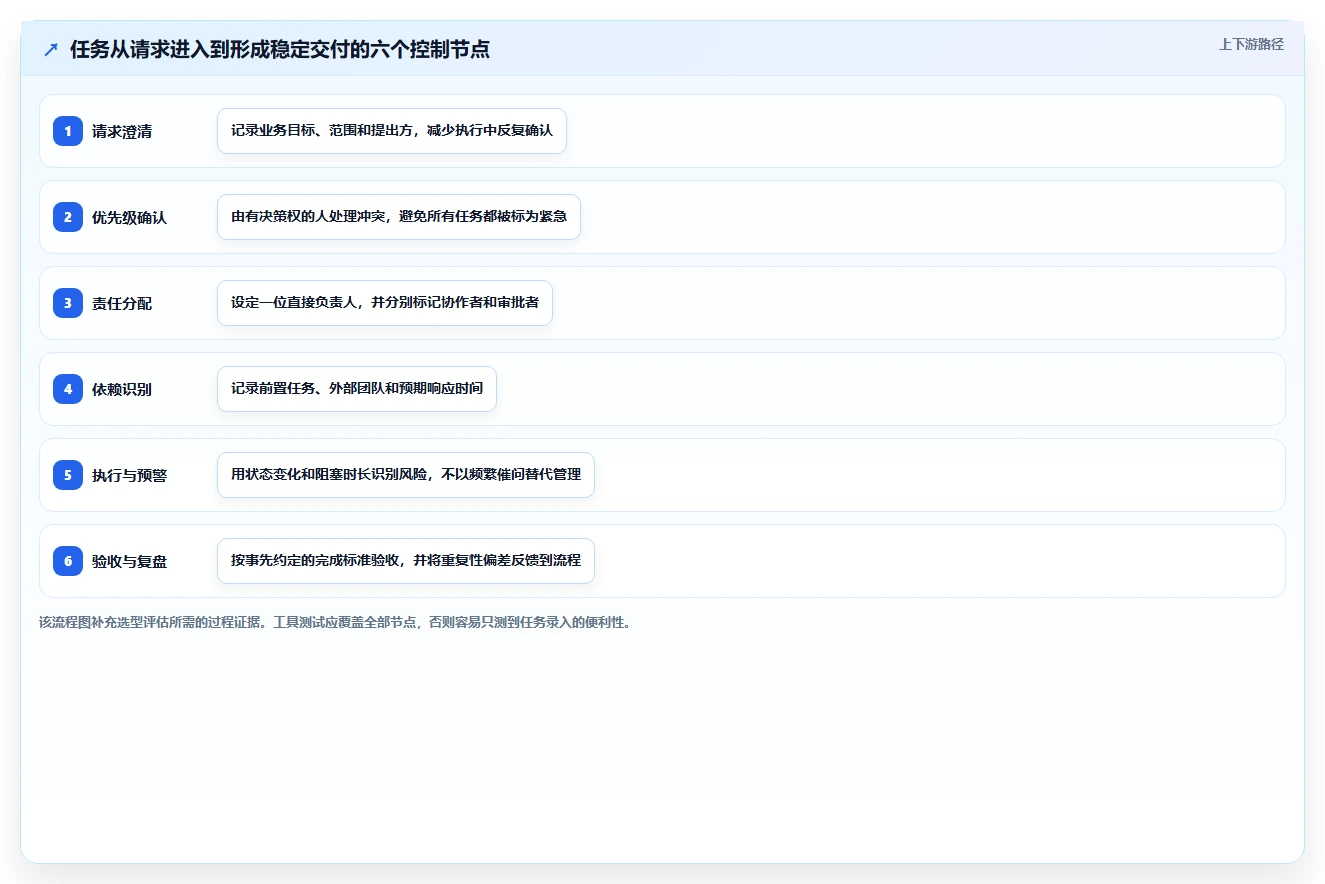The height and width of the screenshot is (884, 1325).
Task: Click the box 按事先约定的完成标准验收，并将重复性偏差反馈到流程
Action: pos(406,561)
